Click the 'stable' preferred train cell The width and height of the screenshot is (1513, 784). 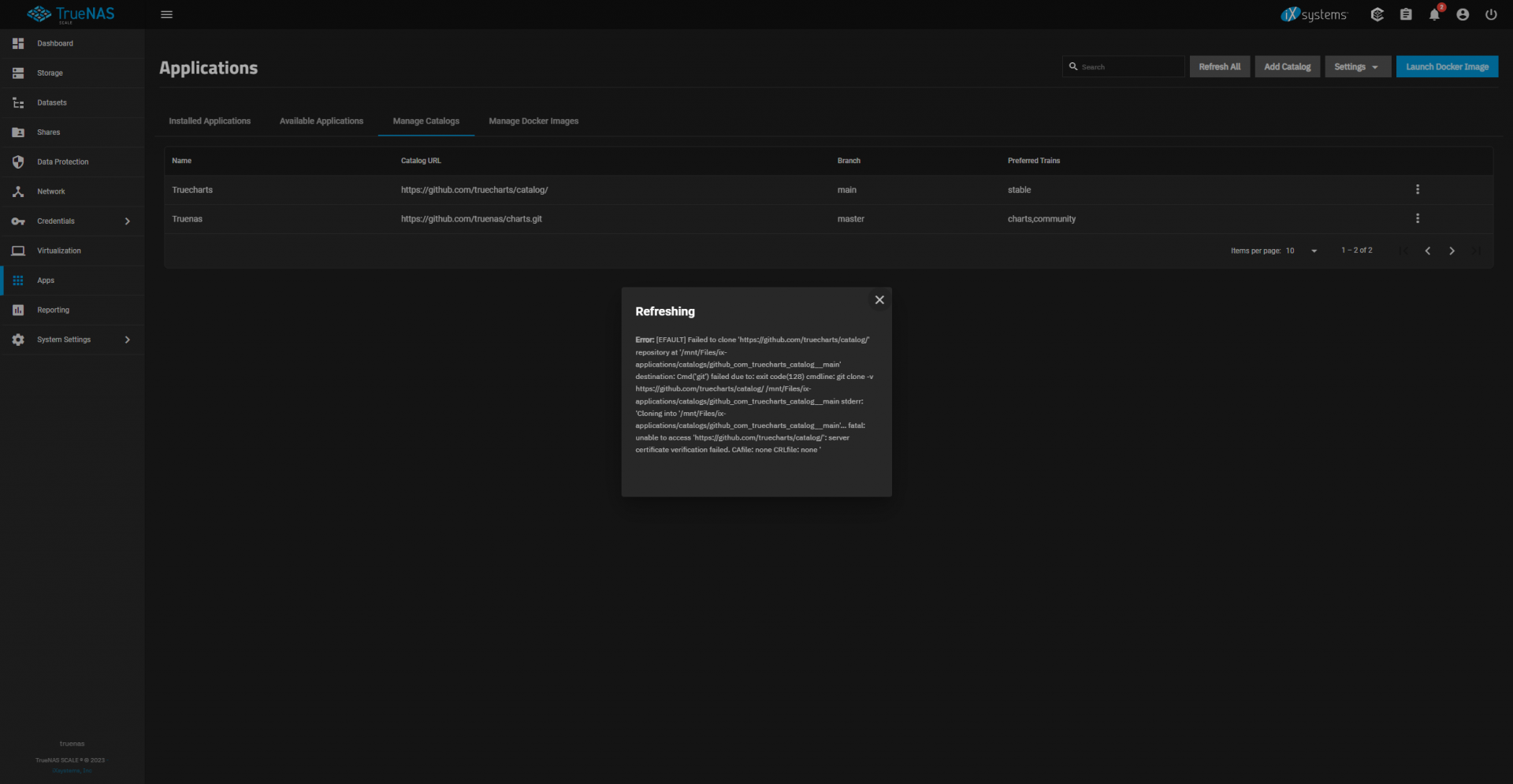click(1019, 190)
